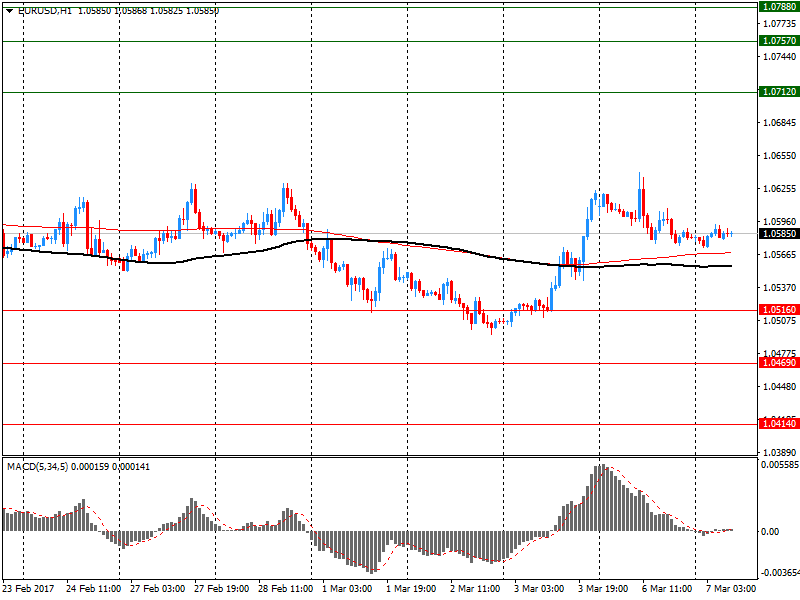This screenshot has height=600, width=800.
Task: Click the 23 Feb 2017 time label
Action: [28, 588]
